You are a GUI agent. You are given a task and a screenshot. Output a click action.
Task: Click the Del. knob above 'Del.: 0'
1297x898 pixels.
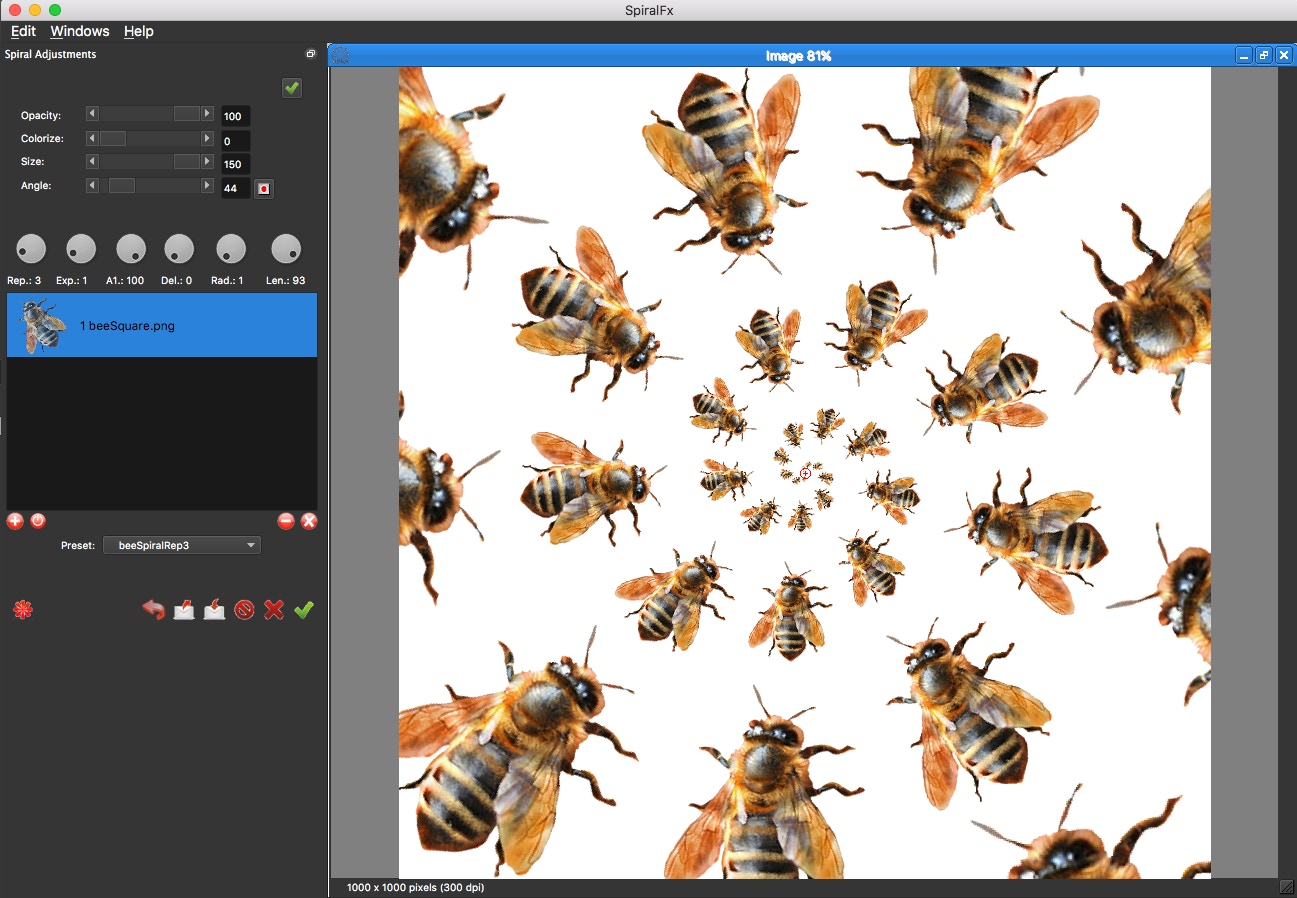pyautogui.click(x=179, y=248)
